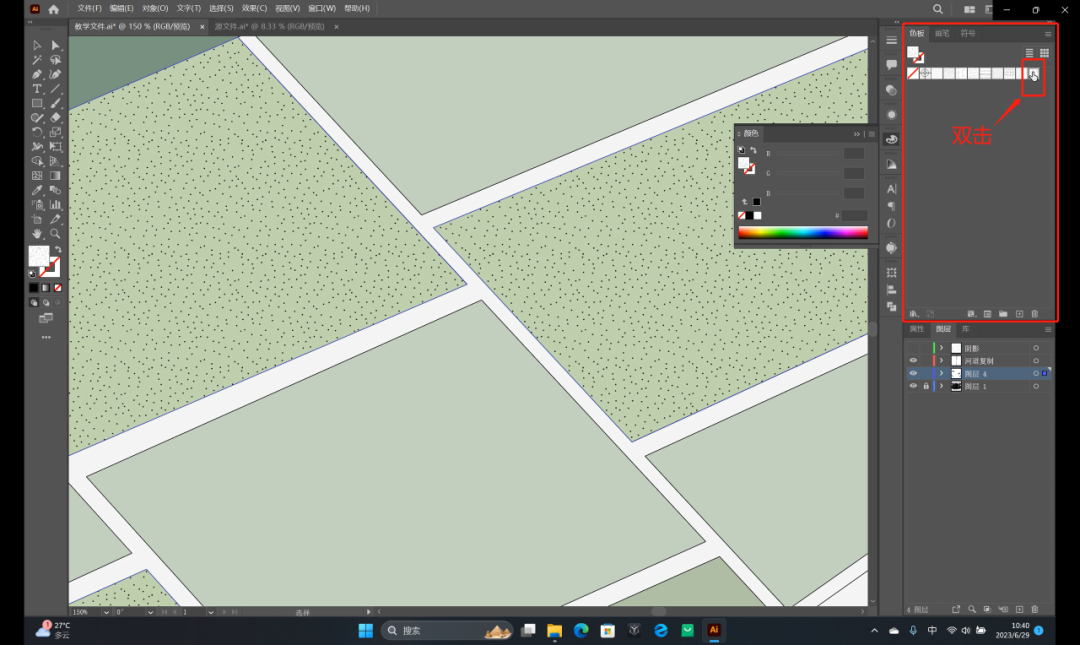Open the 窗口(W) menu
The height and width of the screenshot is (645, 1080).
(x=322, y=9)
